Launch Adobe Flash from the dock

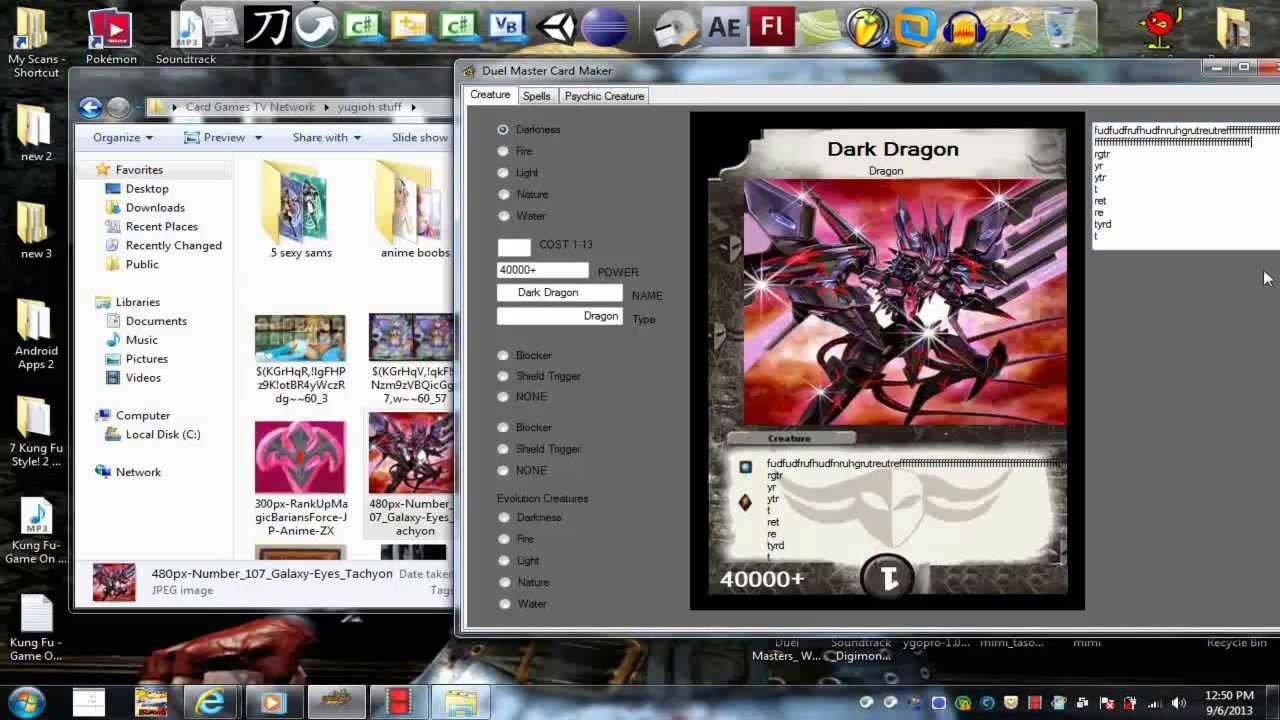772,27
